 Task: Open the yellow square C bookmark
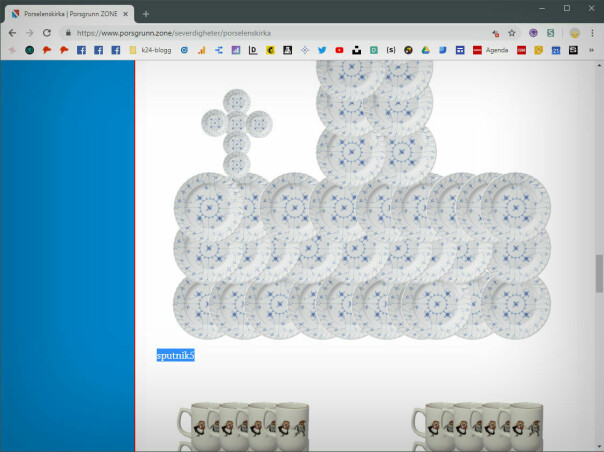pyautogui.click(x=270, y=50)
